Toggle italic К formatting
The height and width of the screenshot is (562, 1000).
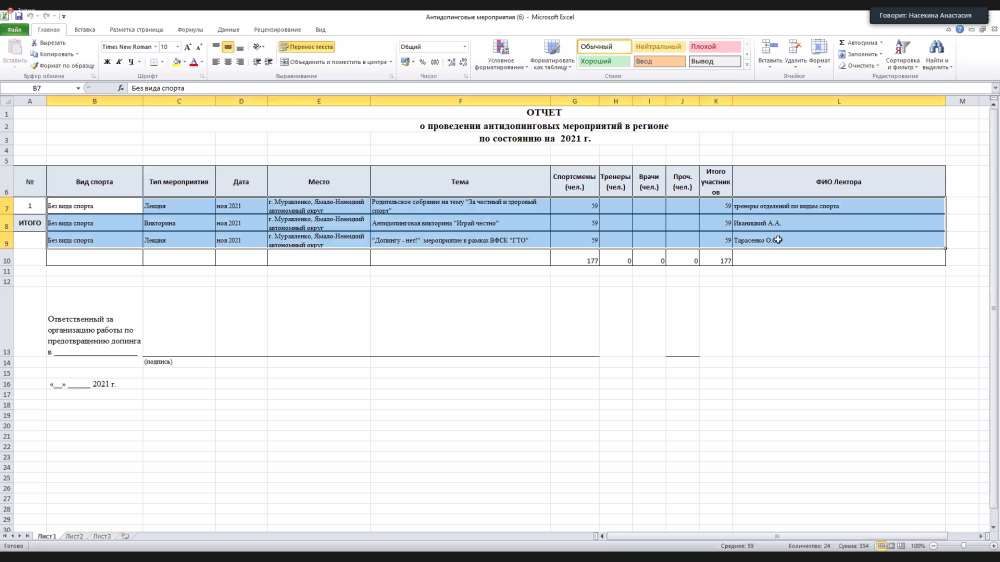click(x=119, y=62)
